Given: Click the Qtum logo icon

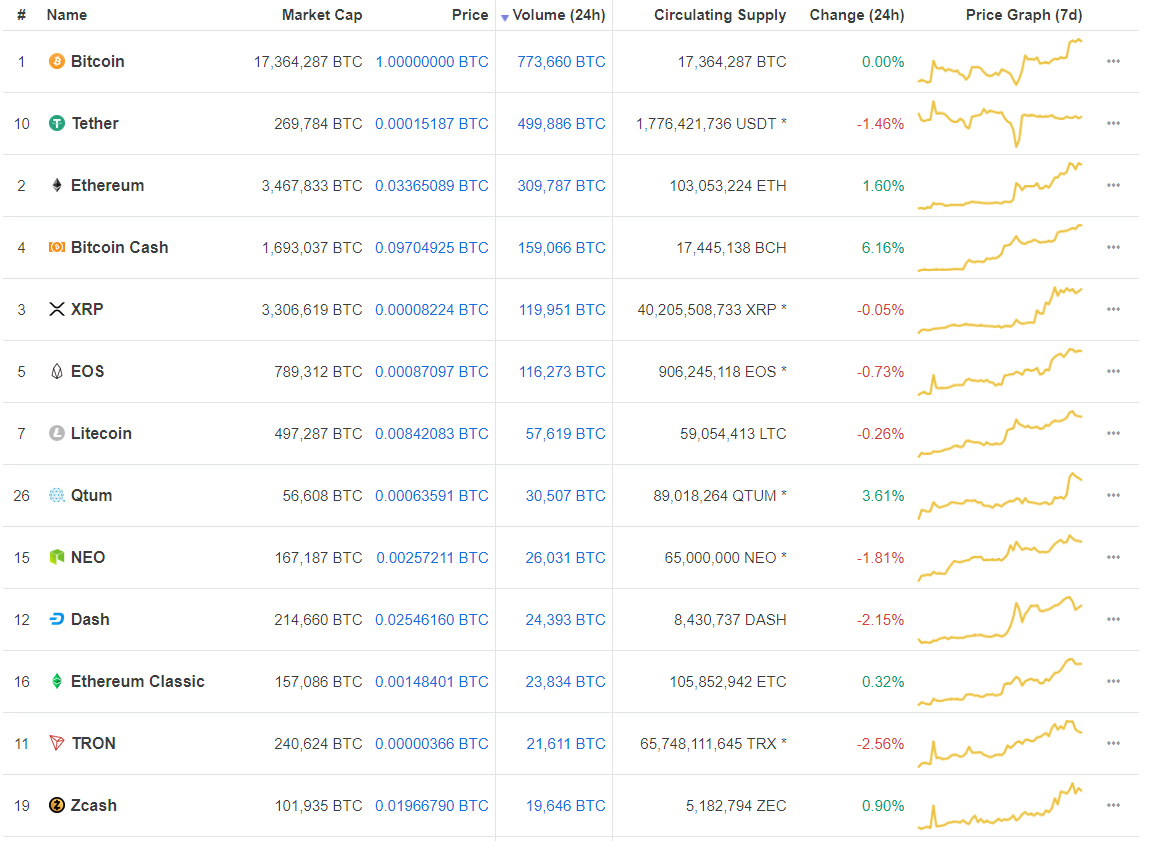Looking at the screenshot, I should click(57, 495).
